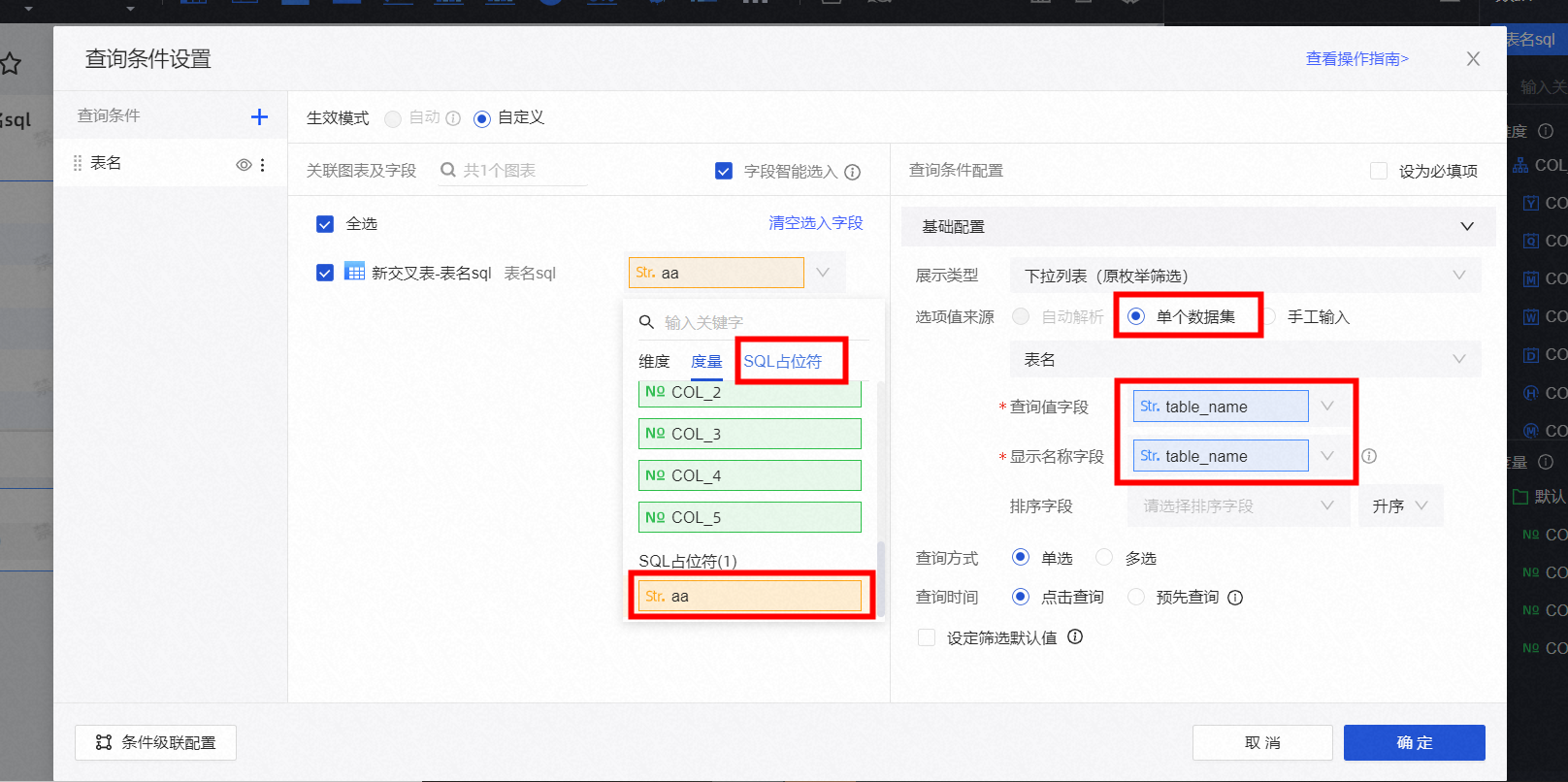The image size is (1568, 782).
Task: Click the info icon next to 设定筛选默认值
Action: [1075, 637]
